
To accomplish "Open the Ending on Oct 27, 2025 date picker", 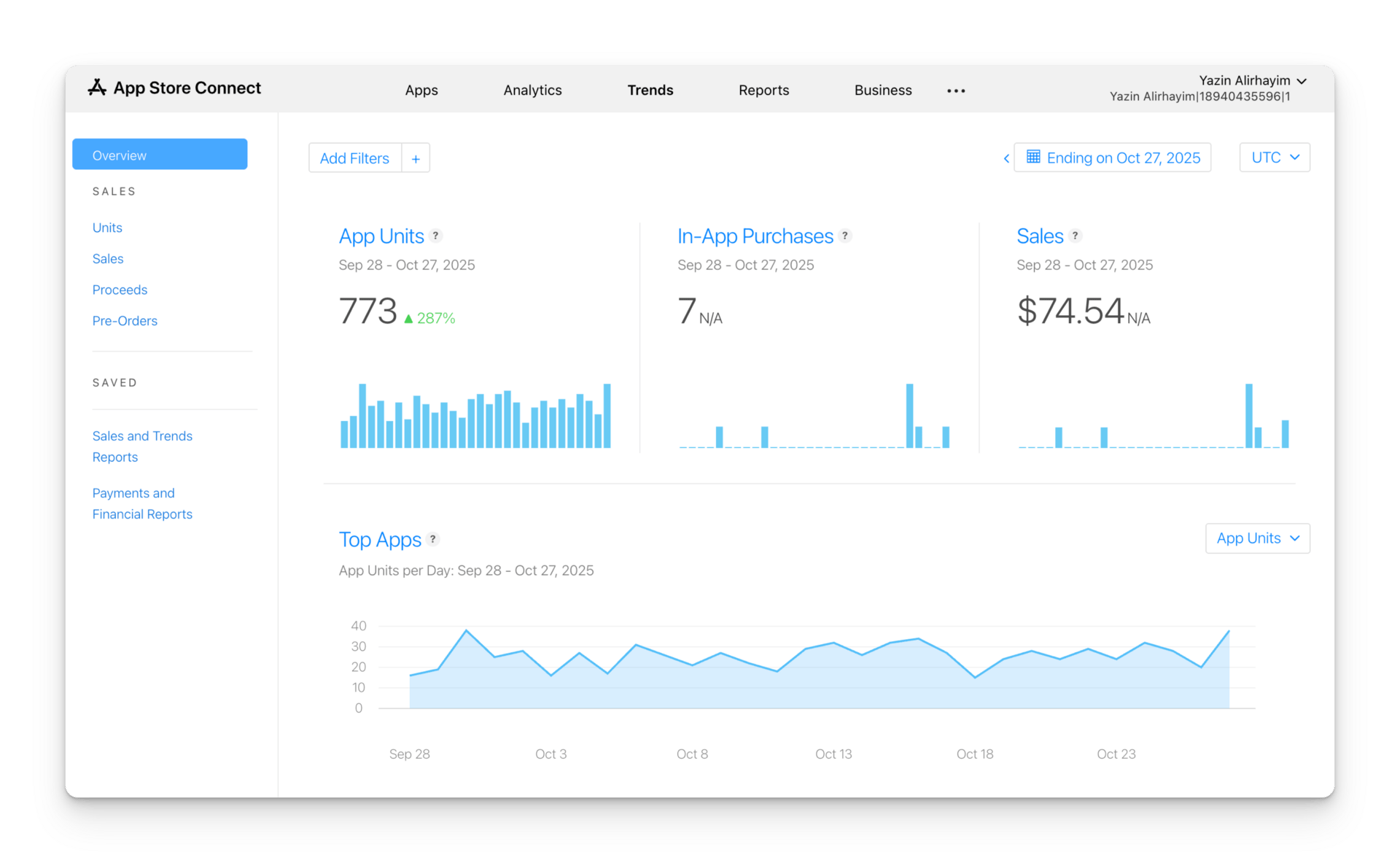I will point(1112,158).
